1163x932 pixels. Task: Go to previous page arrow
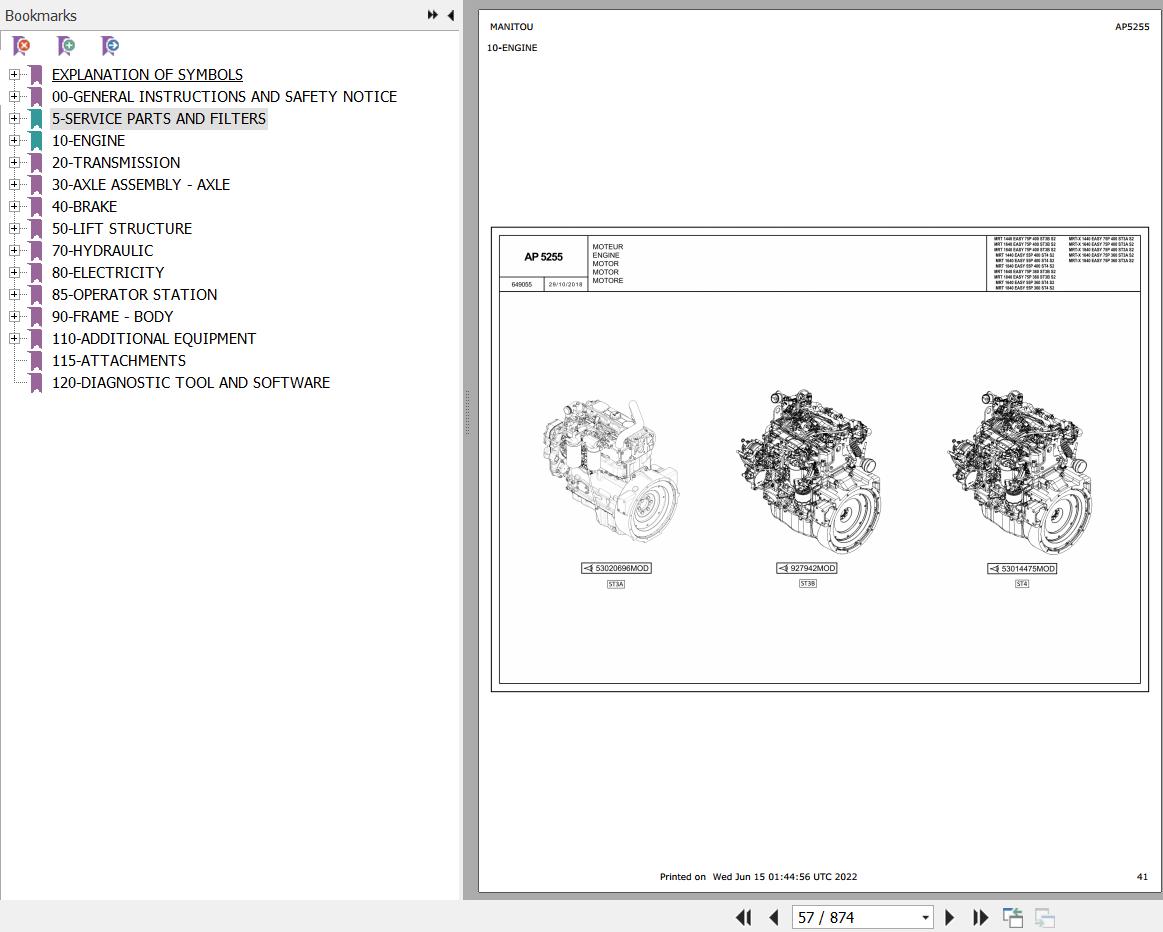774,918
